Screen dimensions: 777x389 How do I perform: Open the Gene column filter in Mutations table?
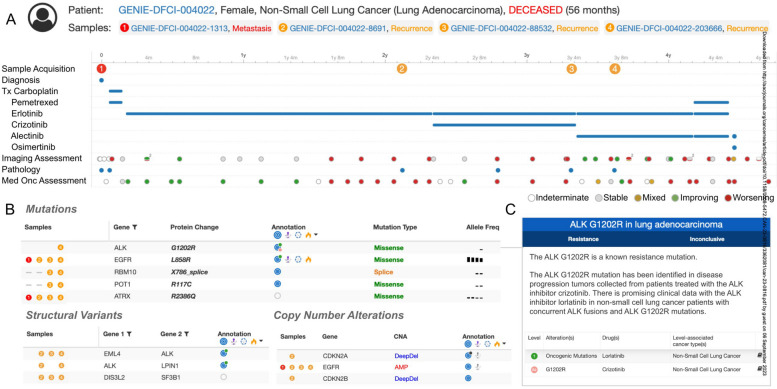[x=135, y=227]
